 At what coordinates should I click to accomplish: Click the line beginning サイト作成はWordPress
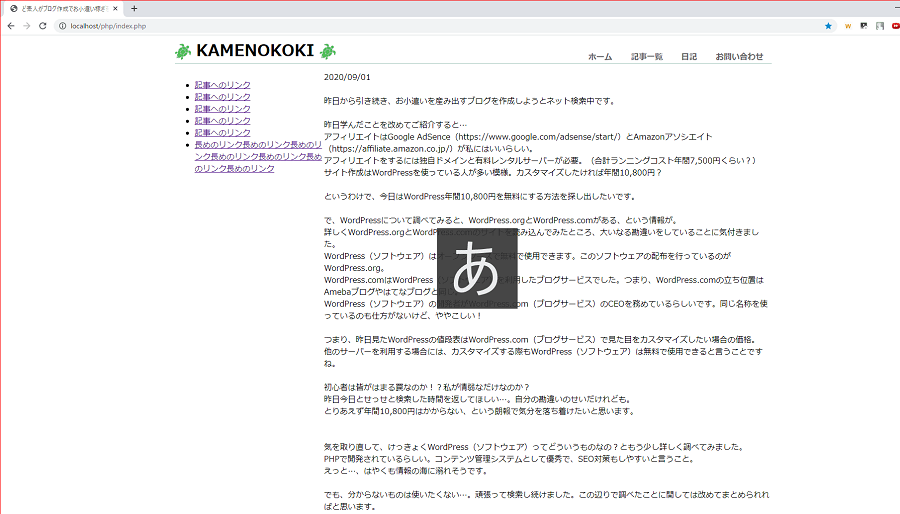[x=493, y=173]
